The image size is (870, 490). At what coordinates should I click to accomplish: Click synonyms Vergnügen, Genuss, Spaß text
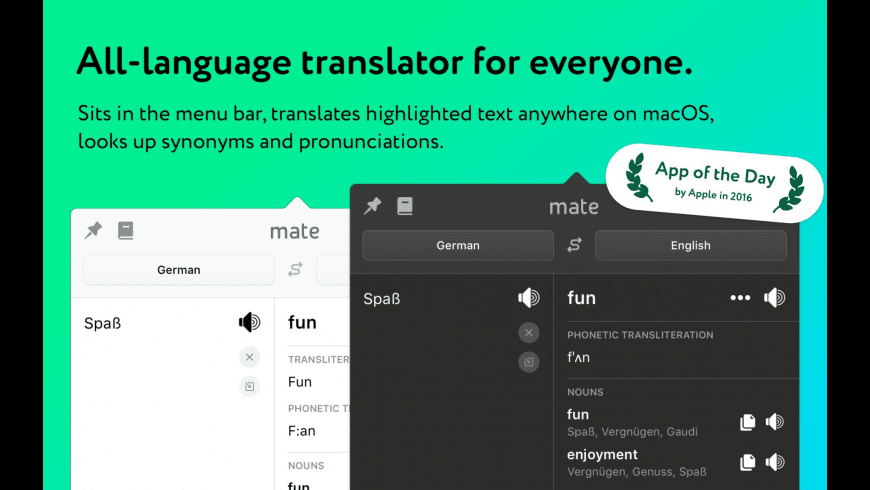click(x=636, y=472)
